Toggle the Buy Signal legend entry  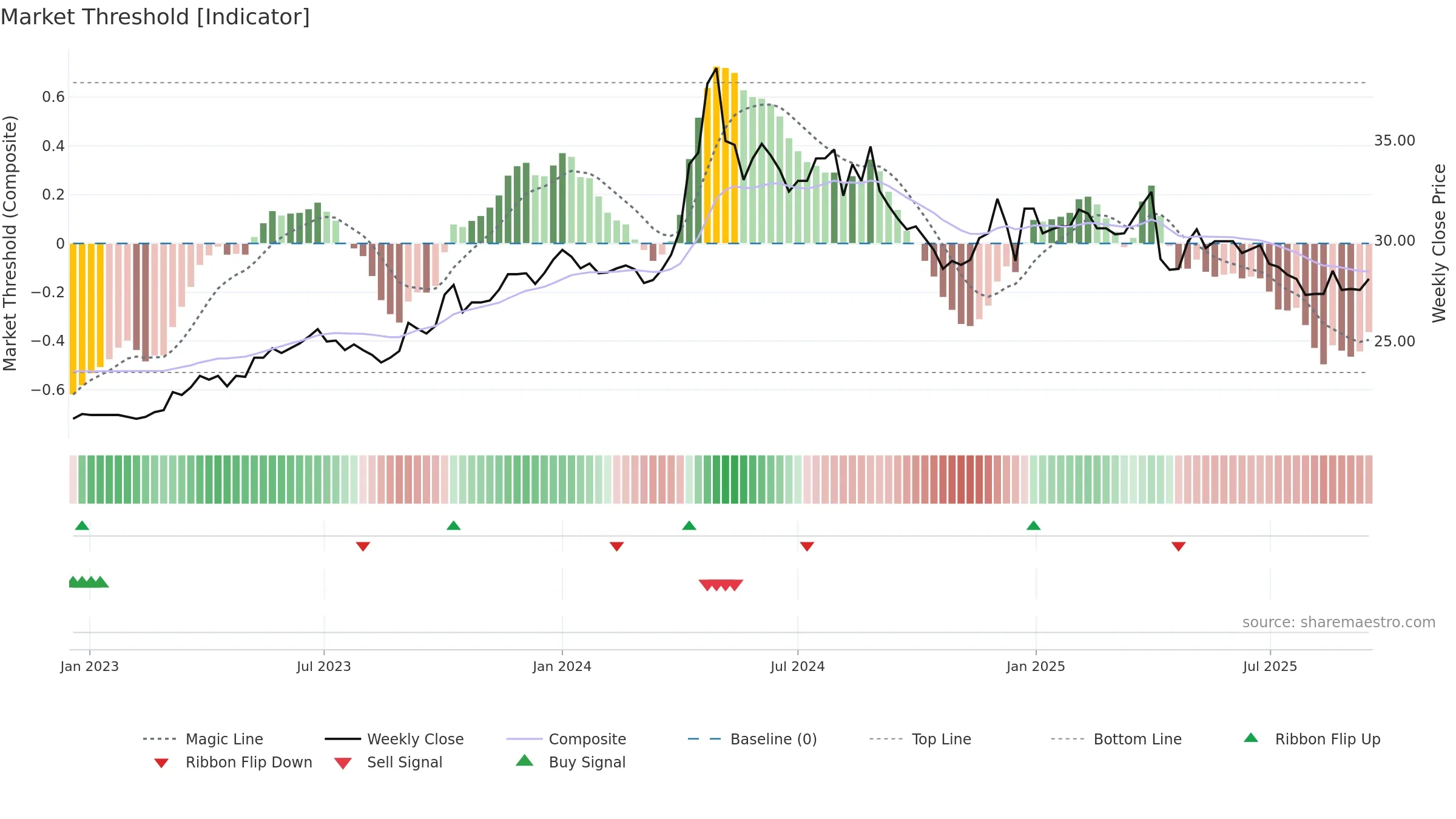click(570, 762)
